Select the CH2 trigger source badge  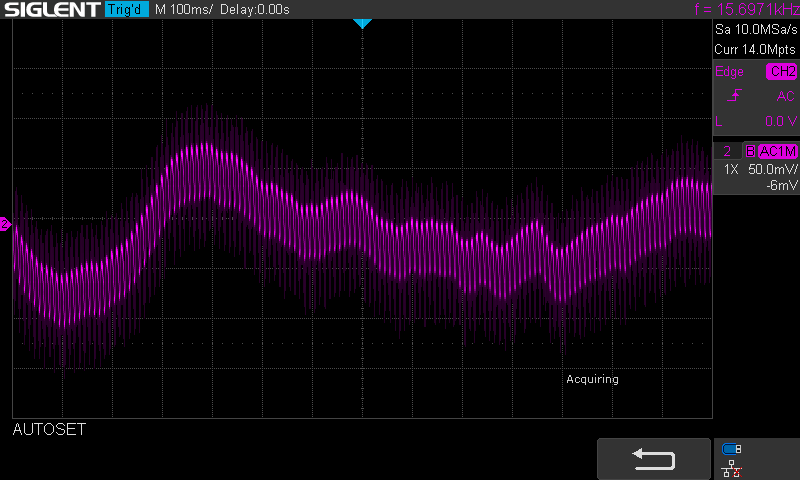pyautogui.click(x=782, y=71)
